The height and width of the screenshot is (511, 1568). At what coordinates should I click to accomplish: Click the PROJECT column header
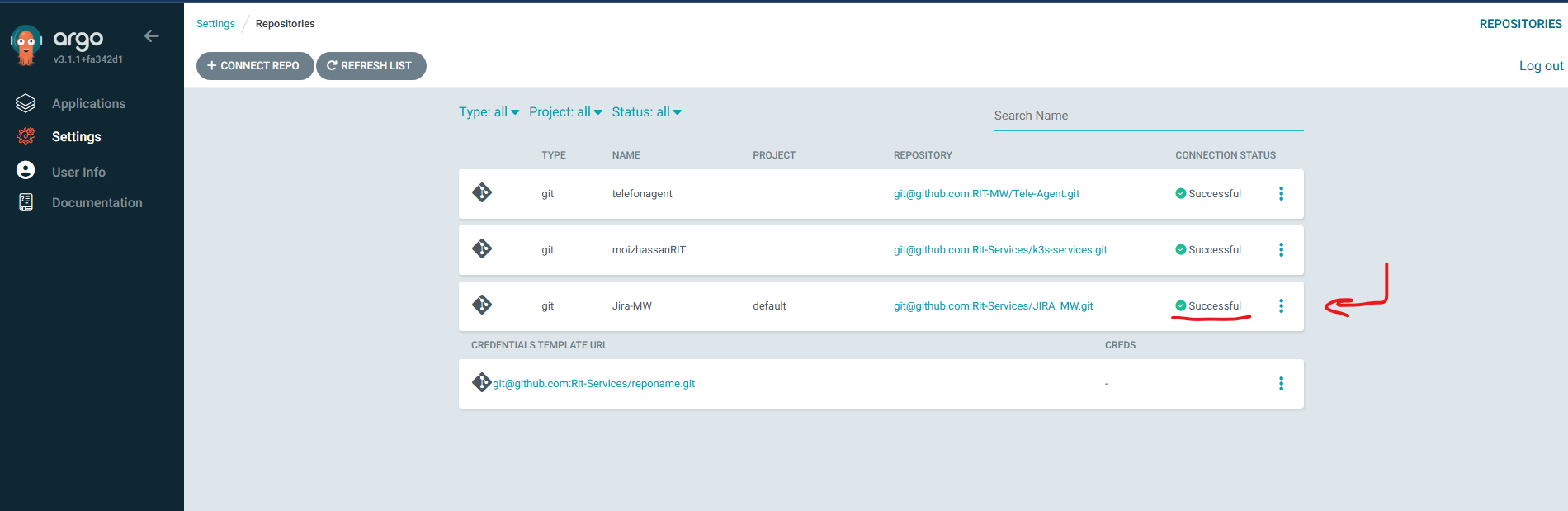point(774,155)
